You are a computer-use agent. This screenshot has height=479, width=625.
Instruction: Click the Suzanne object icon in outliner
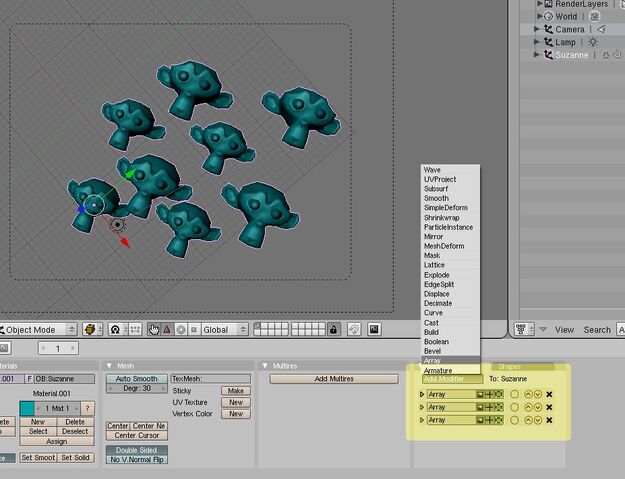click(x=549, y=55)
